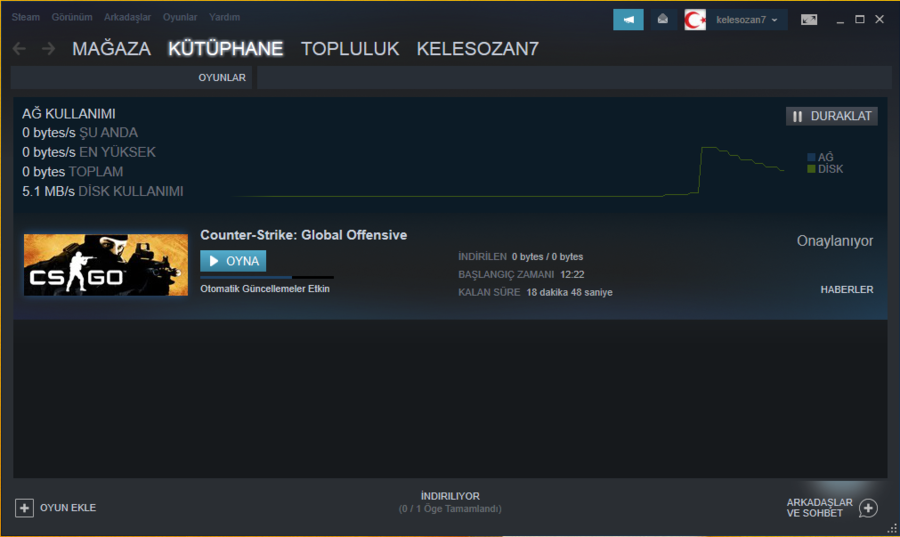Open the Oyunlar menu
900x537 pixels.
point(180,17)
